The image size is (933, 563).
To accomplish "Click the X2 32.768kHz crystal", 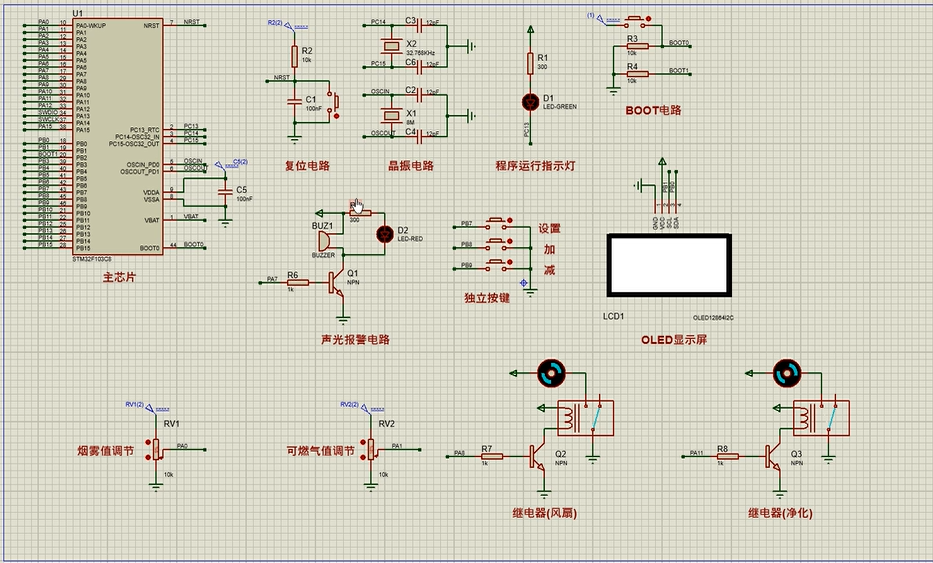I will [392, 45].
